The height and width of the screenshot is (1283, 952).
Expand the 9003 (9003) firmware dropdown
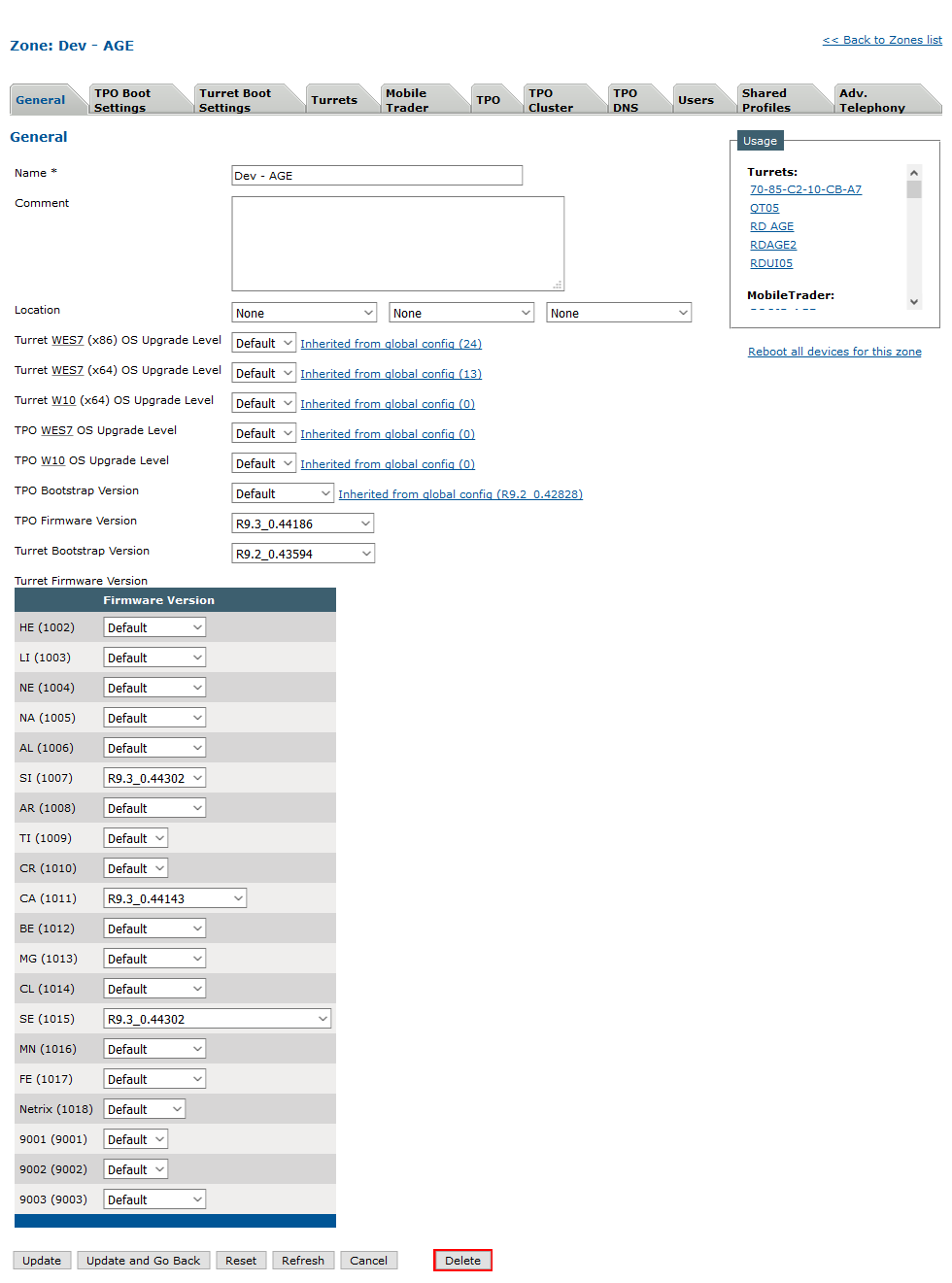pos(155,1199)
